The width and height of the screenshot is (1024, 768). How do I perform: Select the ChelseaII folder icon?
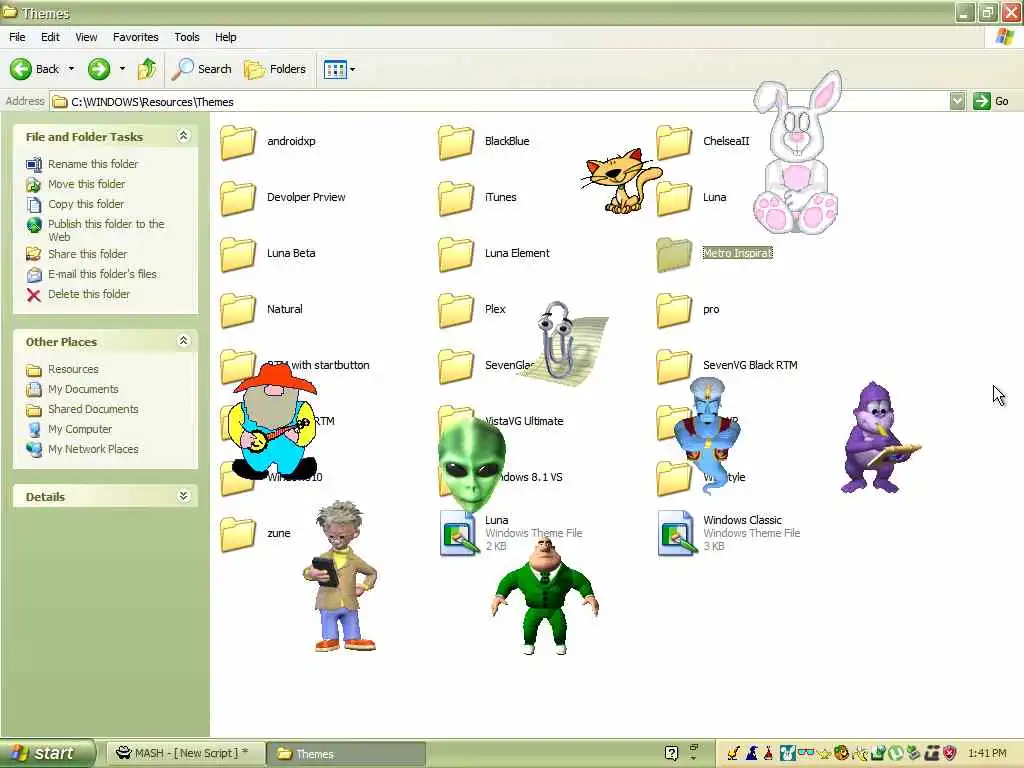[x=674, y=142]
